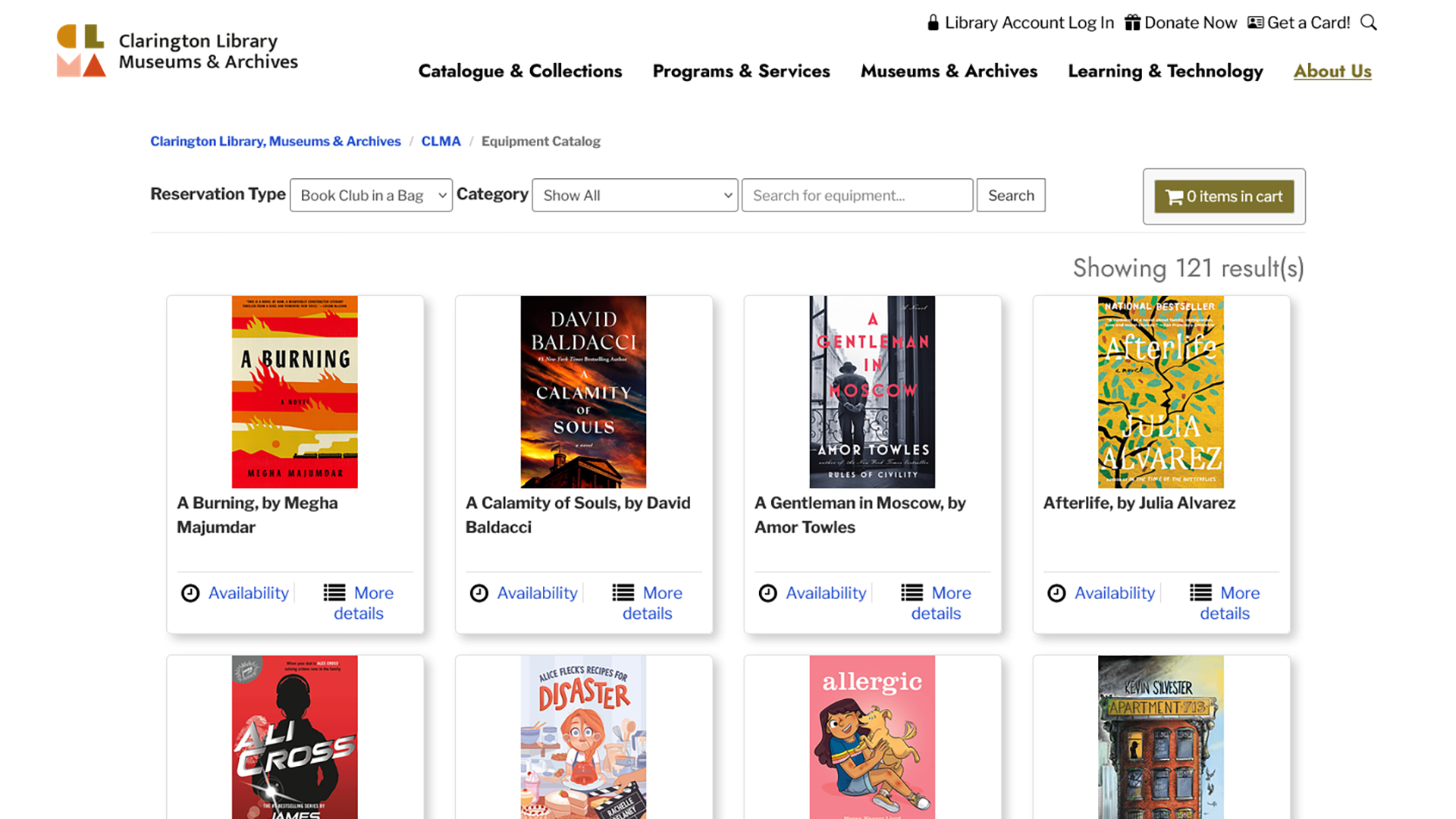1456x819 pixels.
Task: Click the clock icon for Afterlife
Action: pyautogui.click(x=1057, y=593)
